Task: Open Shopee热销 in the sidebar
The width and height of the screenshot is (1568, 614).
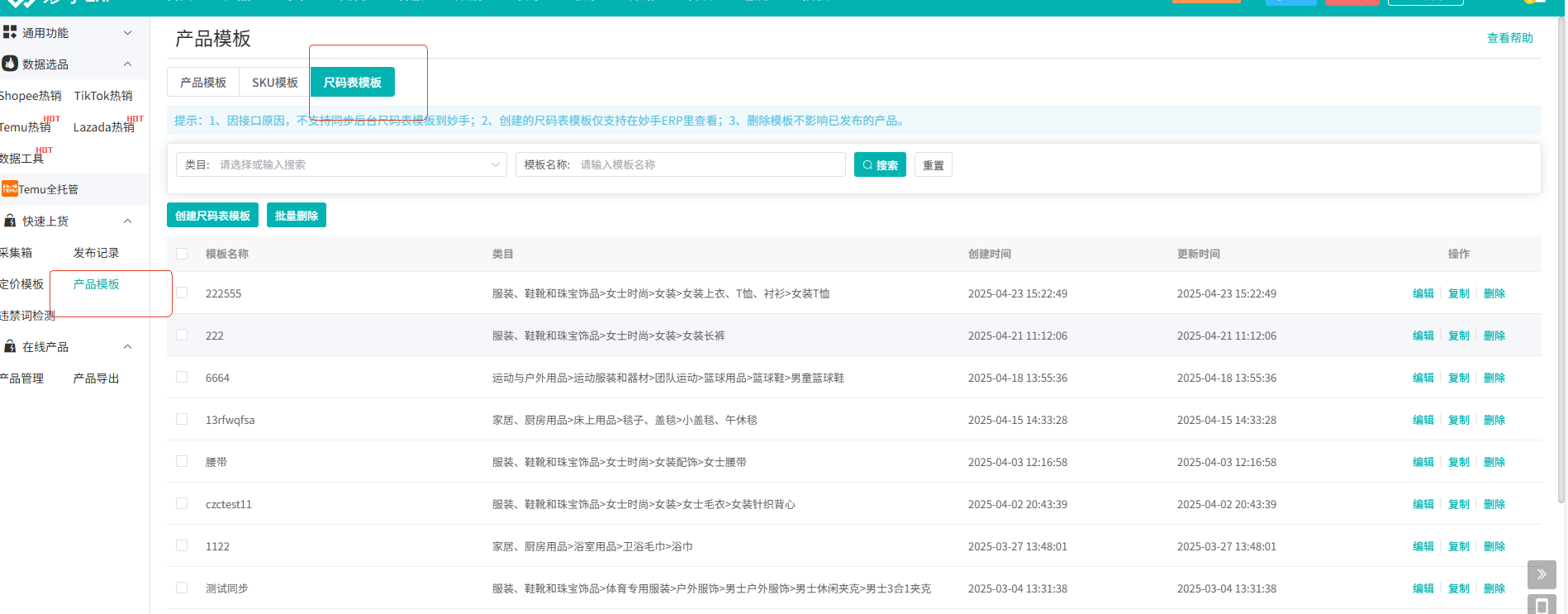Action: click(31, 96)
